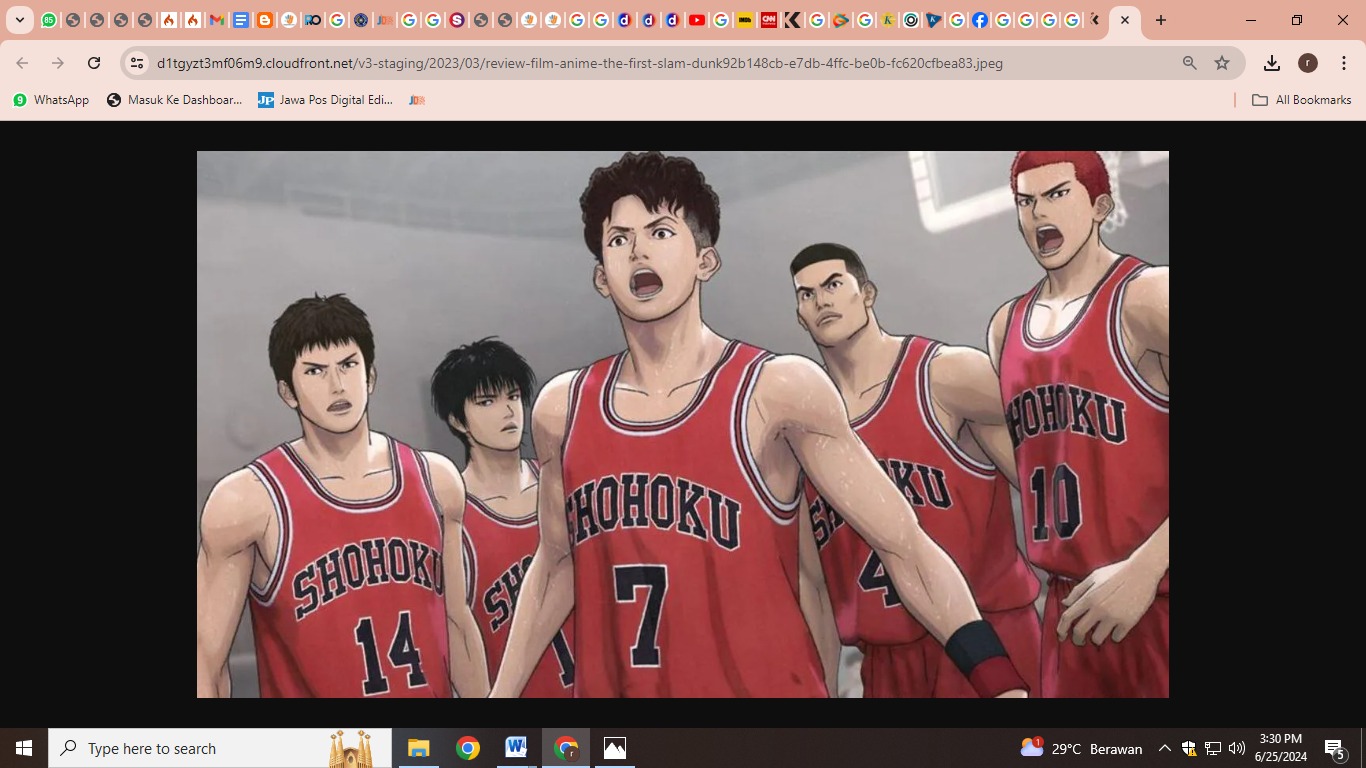Bookmark this page with the star icon

coord(1222,63)
